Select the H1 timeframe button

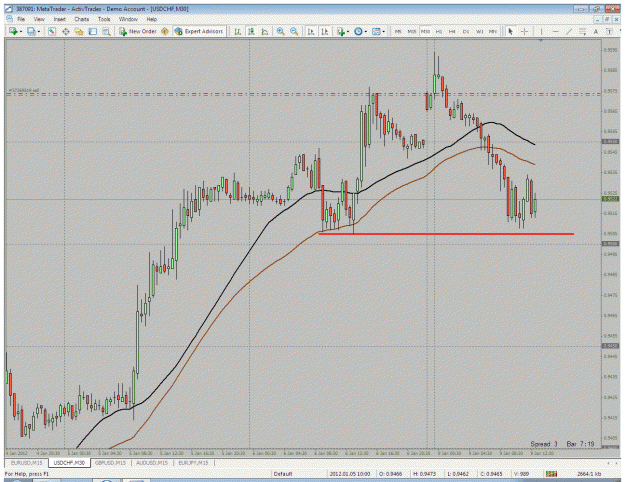438,31
